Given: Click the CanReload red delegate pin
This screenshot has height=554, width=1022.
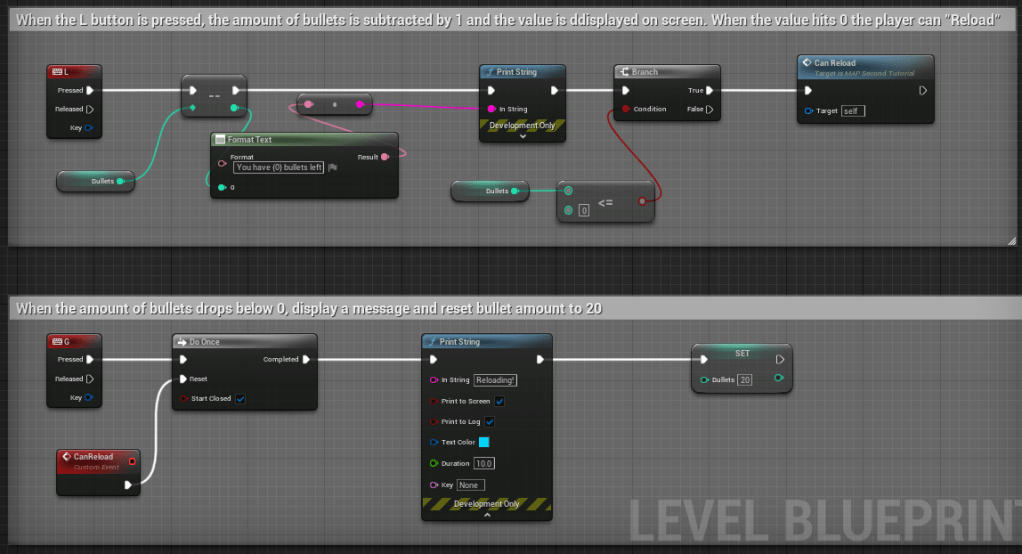Looking at the screenshot, I should pos(131,461).
